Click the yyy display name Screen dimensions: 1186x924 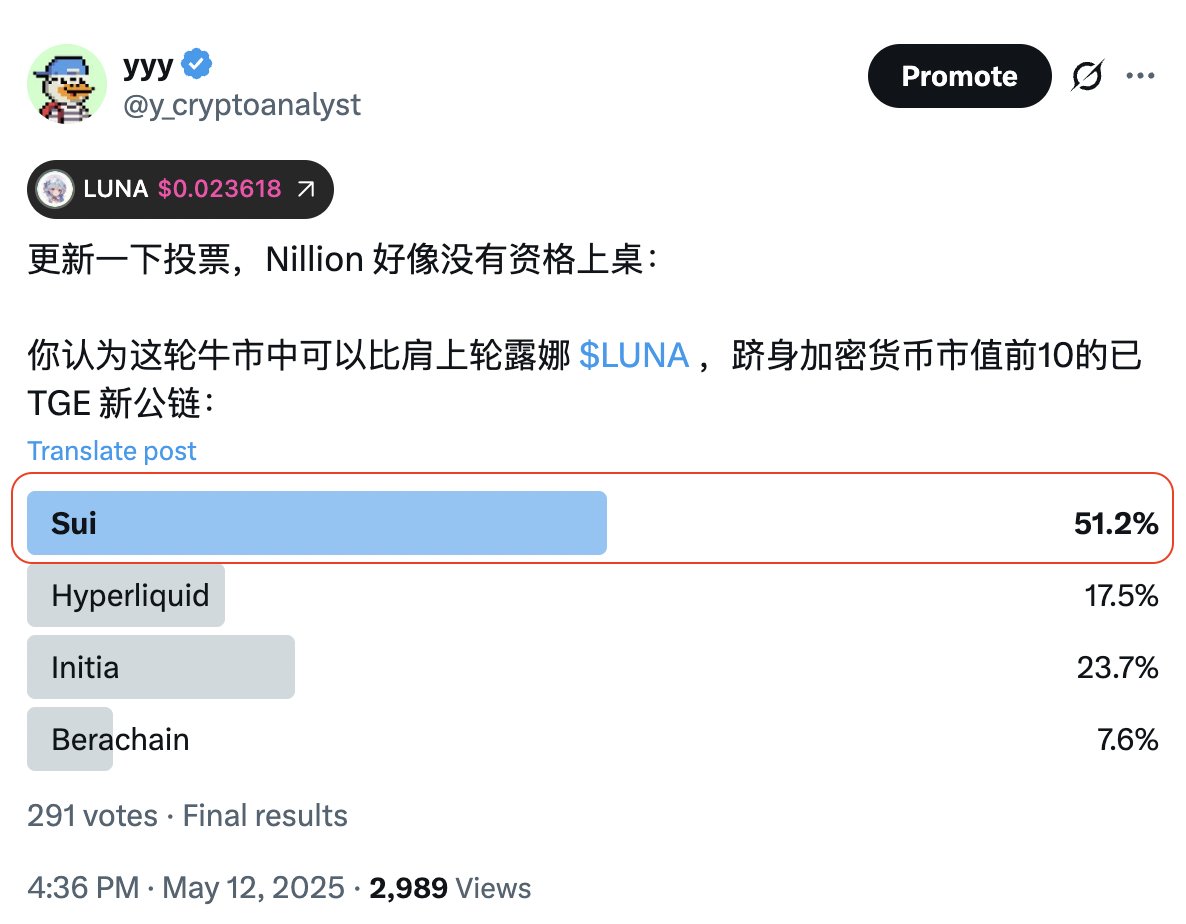(148, 66)
